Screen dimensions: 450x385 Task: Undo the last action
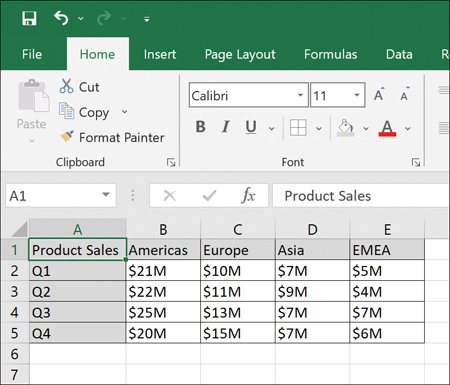tap(61, 18)
